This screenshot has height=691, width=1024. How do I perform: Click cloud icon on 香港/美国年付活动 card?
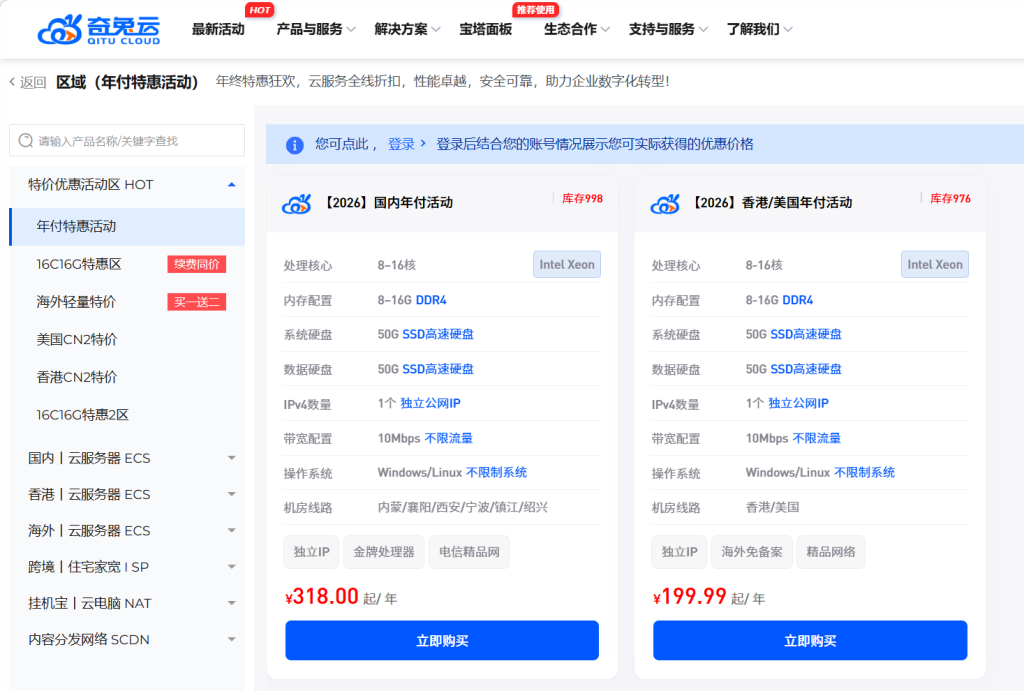click(665, 203)
